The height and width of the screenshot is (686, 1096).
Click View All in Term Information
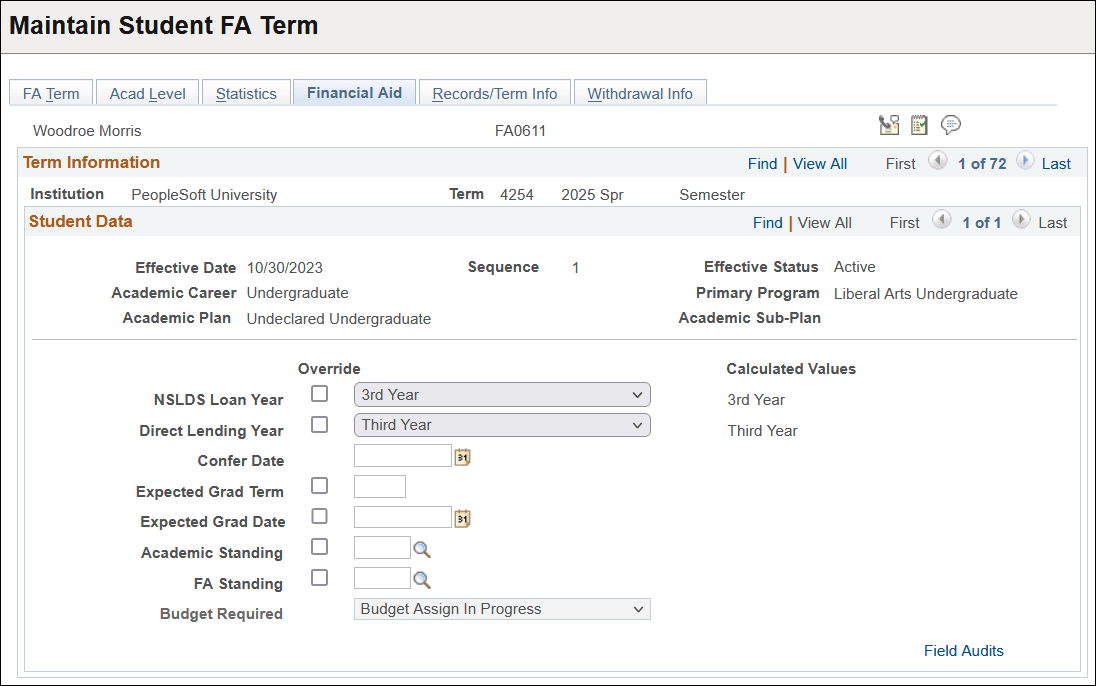(820, 164)
